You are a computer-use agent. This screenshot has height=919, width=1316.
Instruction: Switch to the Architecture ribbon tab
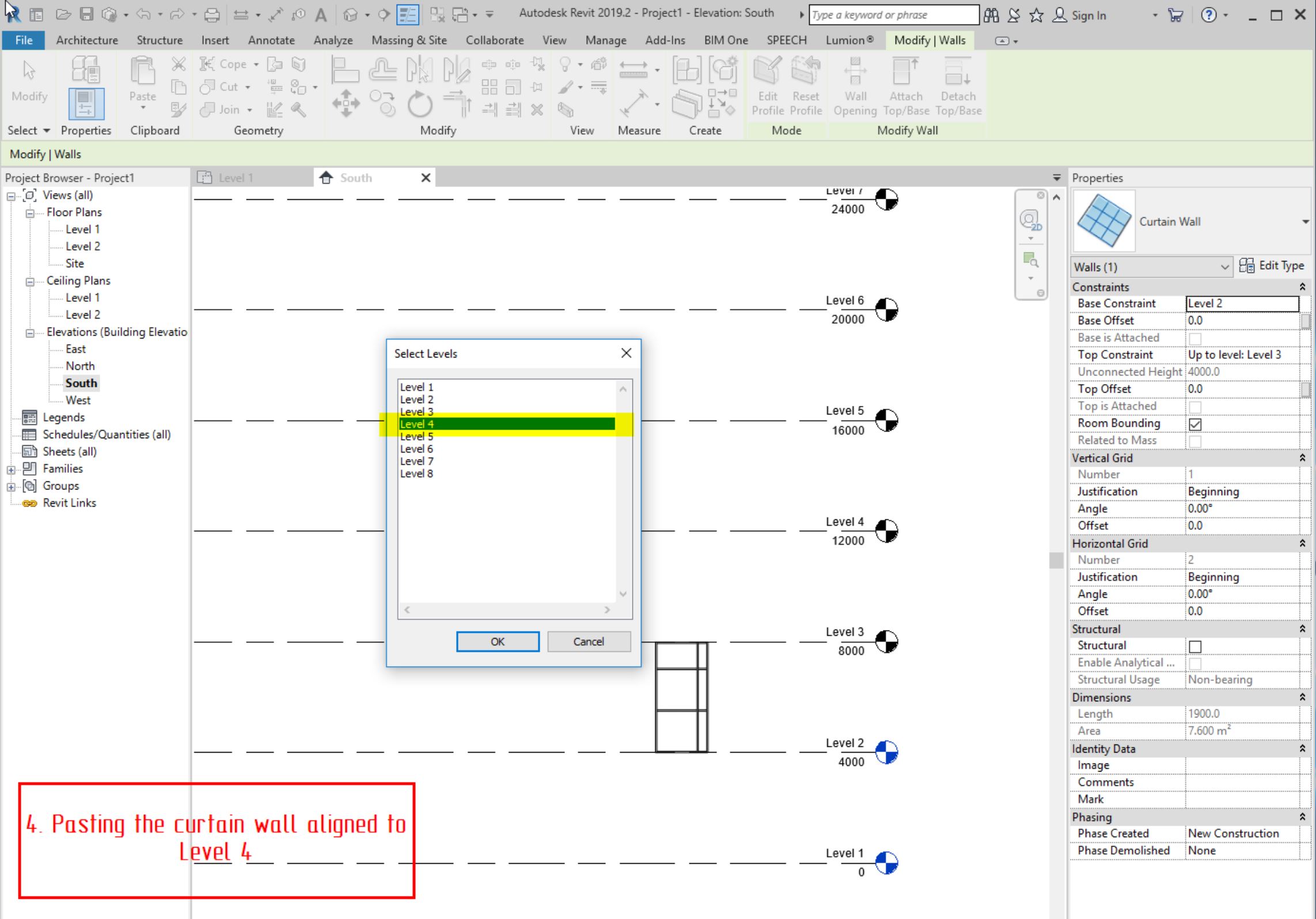(86, 40)
